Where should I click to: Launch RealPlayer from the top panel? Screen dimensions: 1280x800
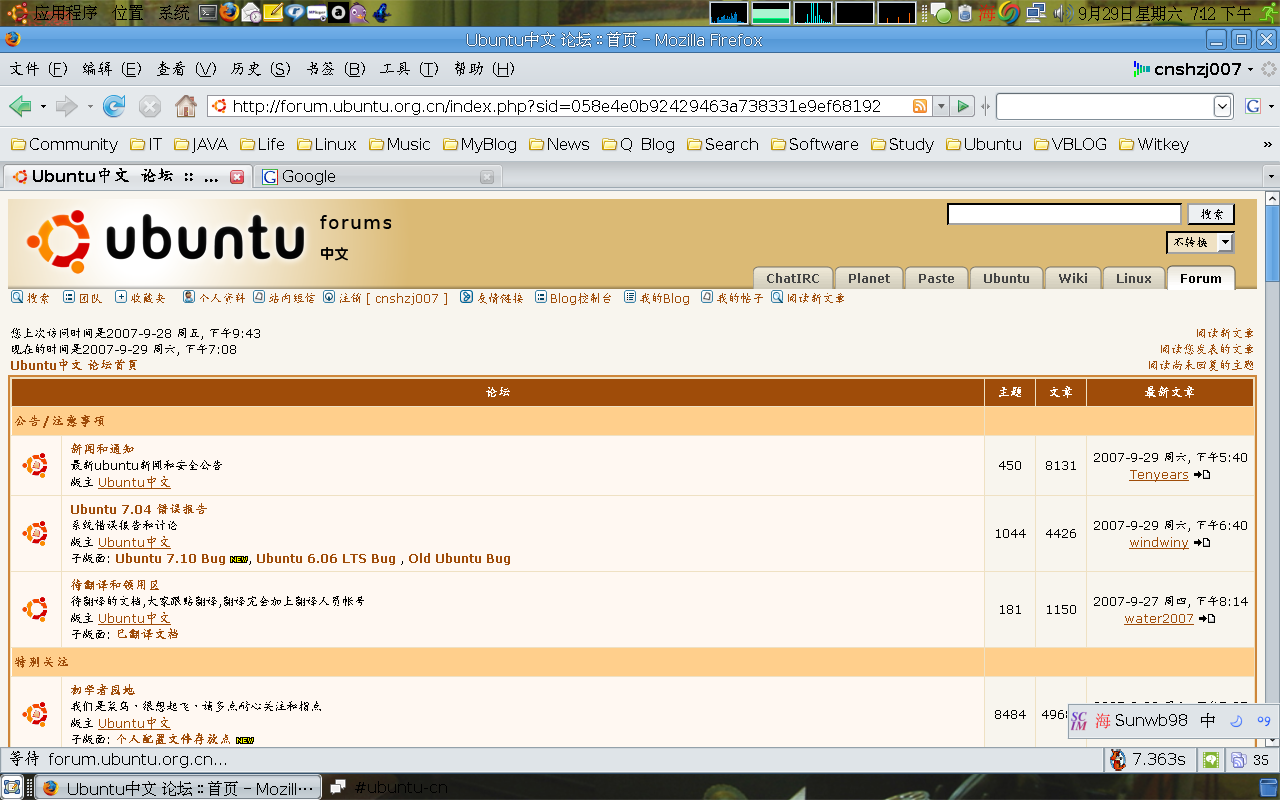(295, 13)
